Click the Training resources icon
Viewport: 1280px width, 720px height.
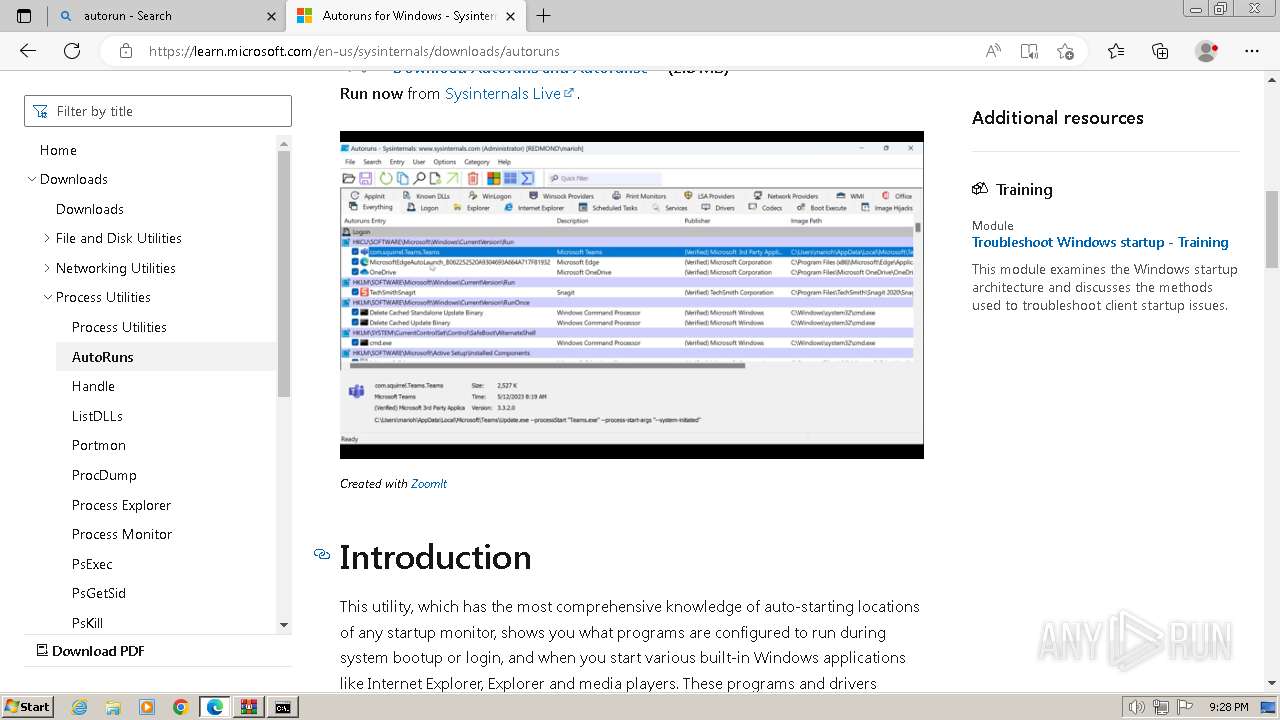pyautogui.click(x=980, y=189)
